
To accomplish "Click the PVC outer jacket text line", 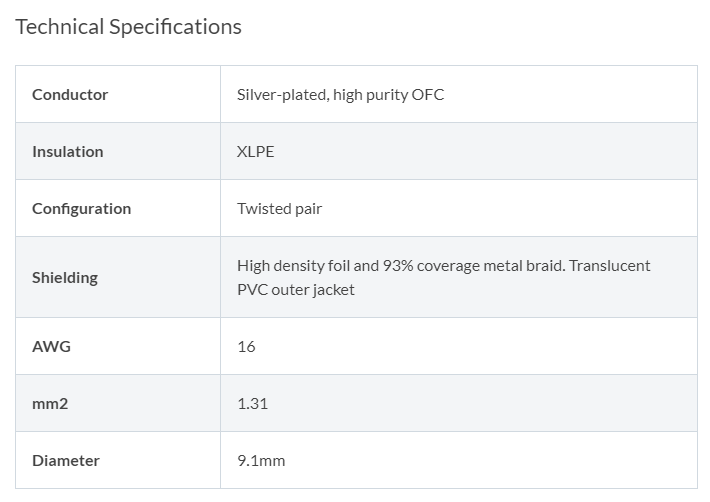I will tap(296, 290).
